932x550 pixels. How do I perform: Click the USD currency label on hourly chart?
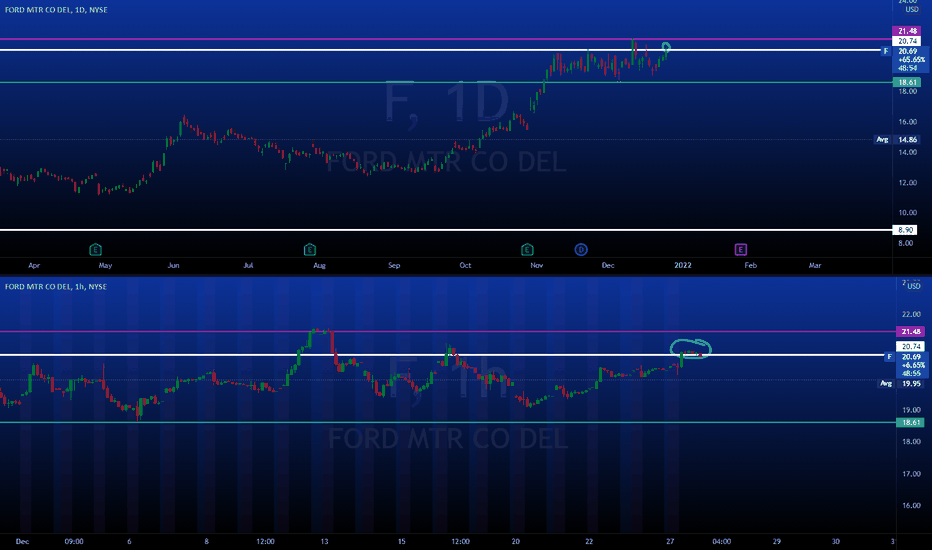(x=914, y=286)
